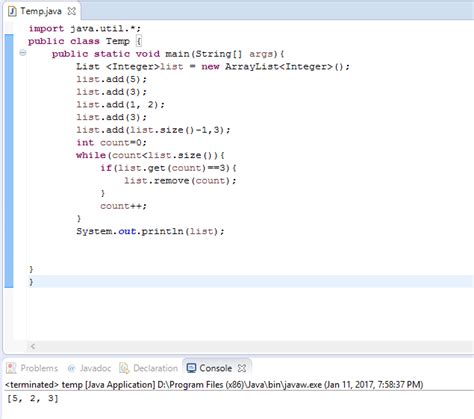Click the if(list.get(count)==3) line

tap(169, 168)
